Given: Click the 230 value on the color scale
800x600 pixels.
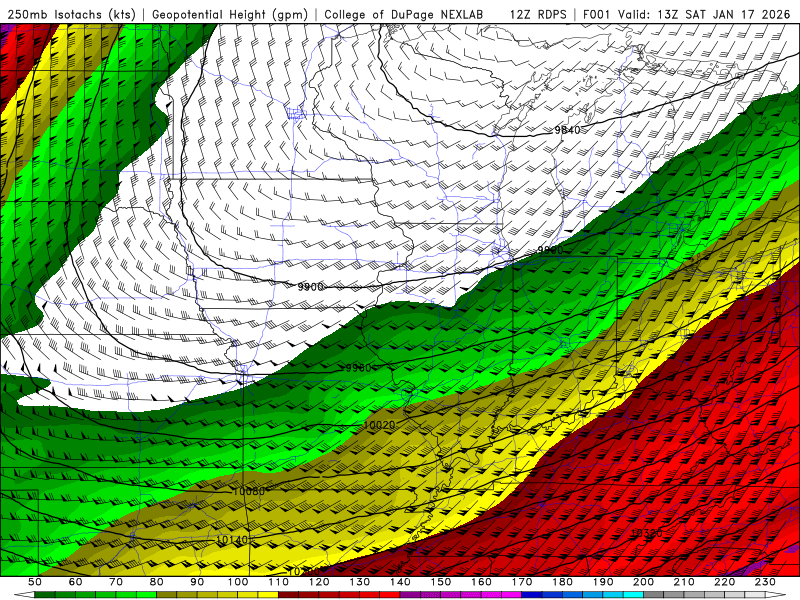Looking at the screenshot, I should [x=765, y=582].
